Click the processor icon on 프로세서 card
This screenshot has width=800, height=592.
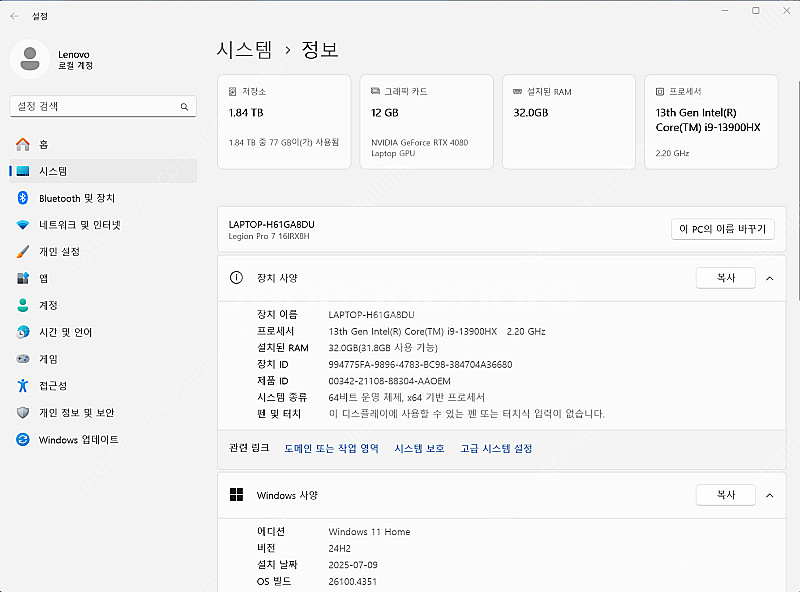[660, 92]
